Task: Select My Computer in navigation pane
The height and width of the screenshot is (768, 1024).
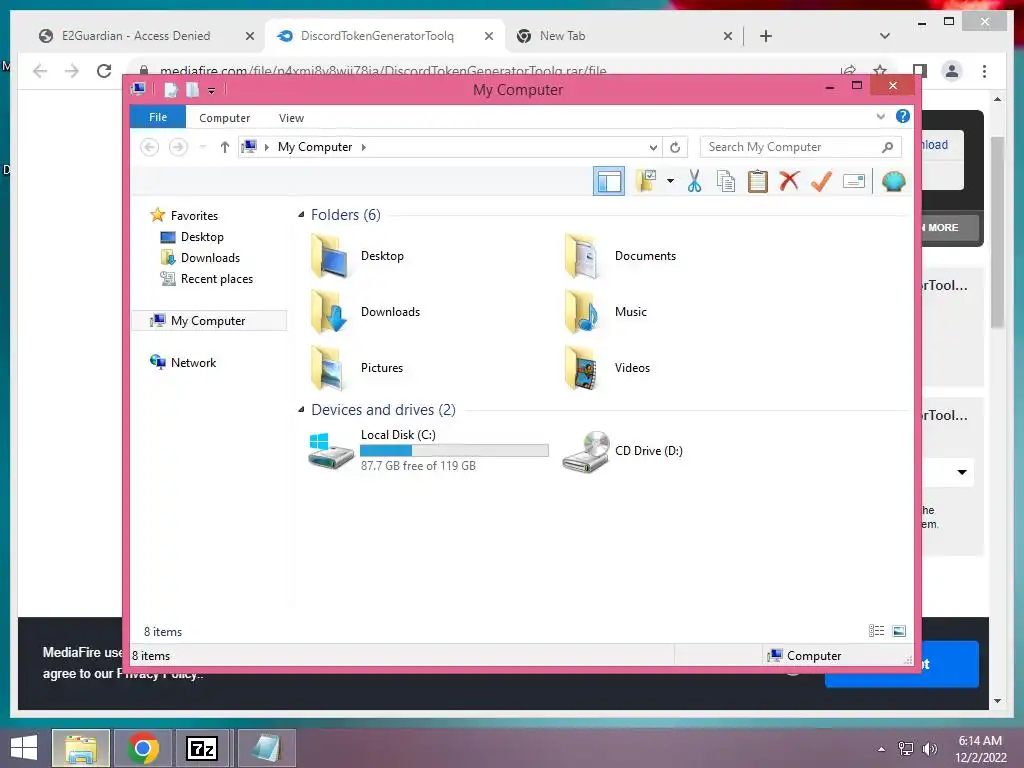Action: click(209, 321)
